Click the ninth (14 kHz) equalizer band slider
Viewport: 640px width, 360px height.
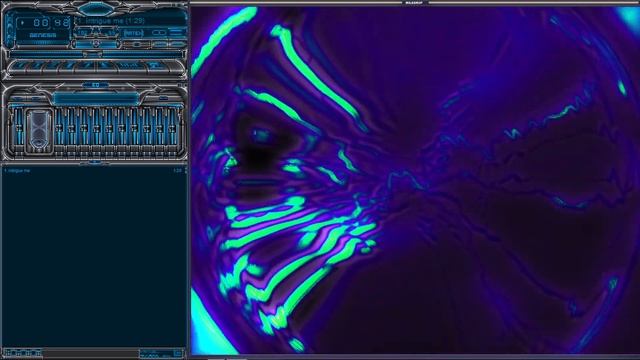pos(160,127)
